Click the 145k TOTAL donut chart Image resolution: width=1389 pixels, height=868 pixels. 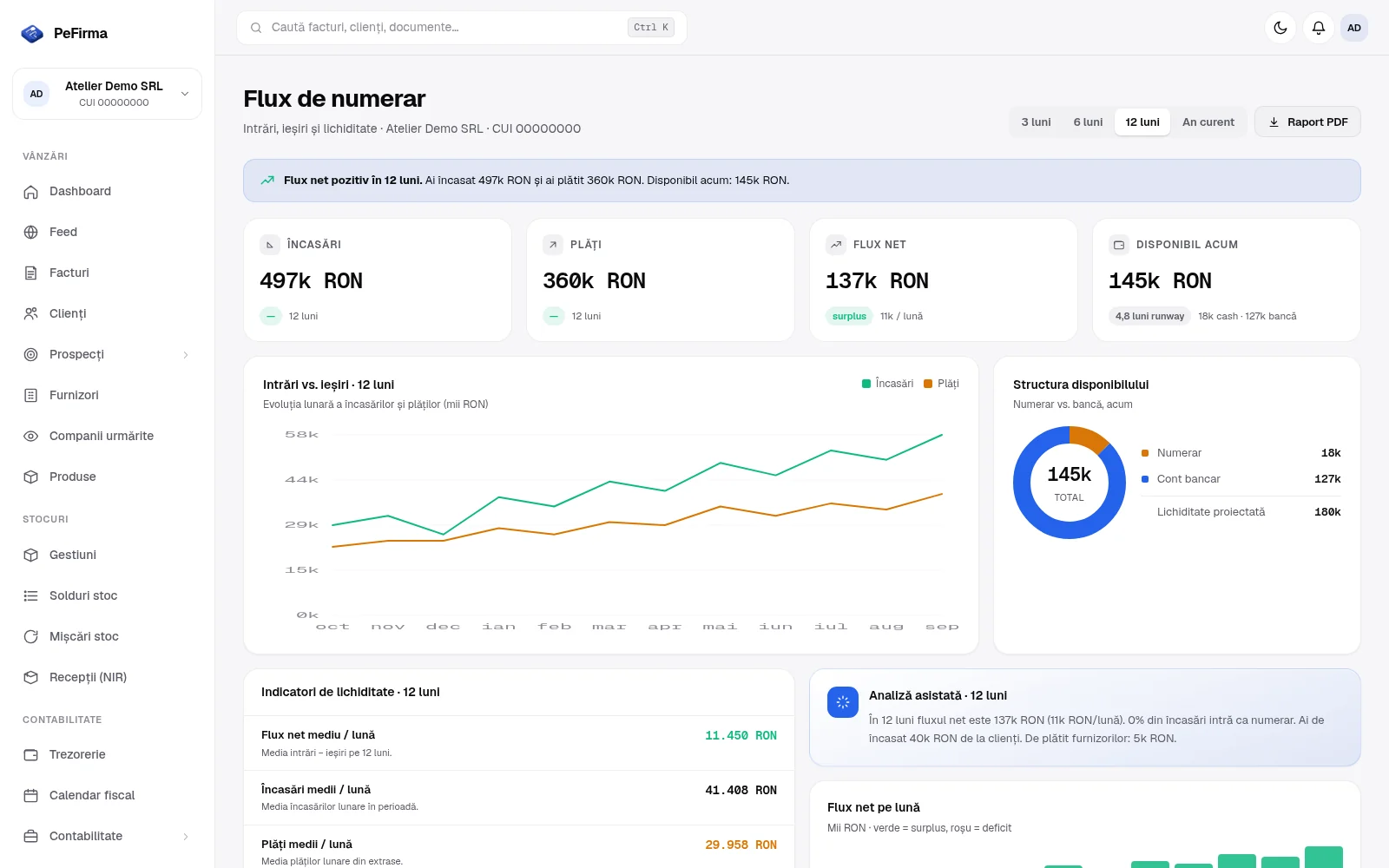point(1070,483)
